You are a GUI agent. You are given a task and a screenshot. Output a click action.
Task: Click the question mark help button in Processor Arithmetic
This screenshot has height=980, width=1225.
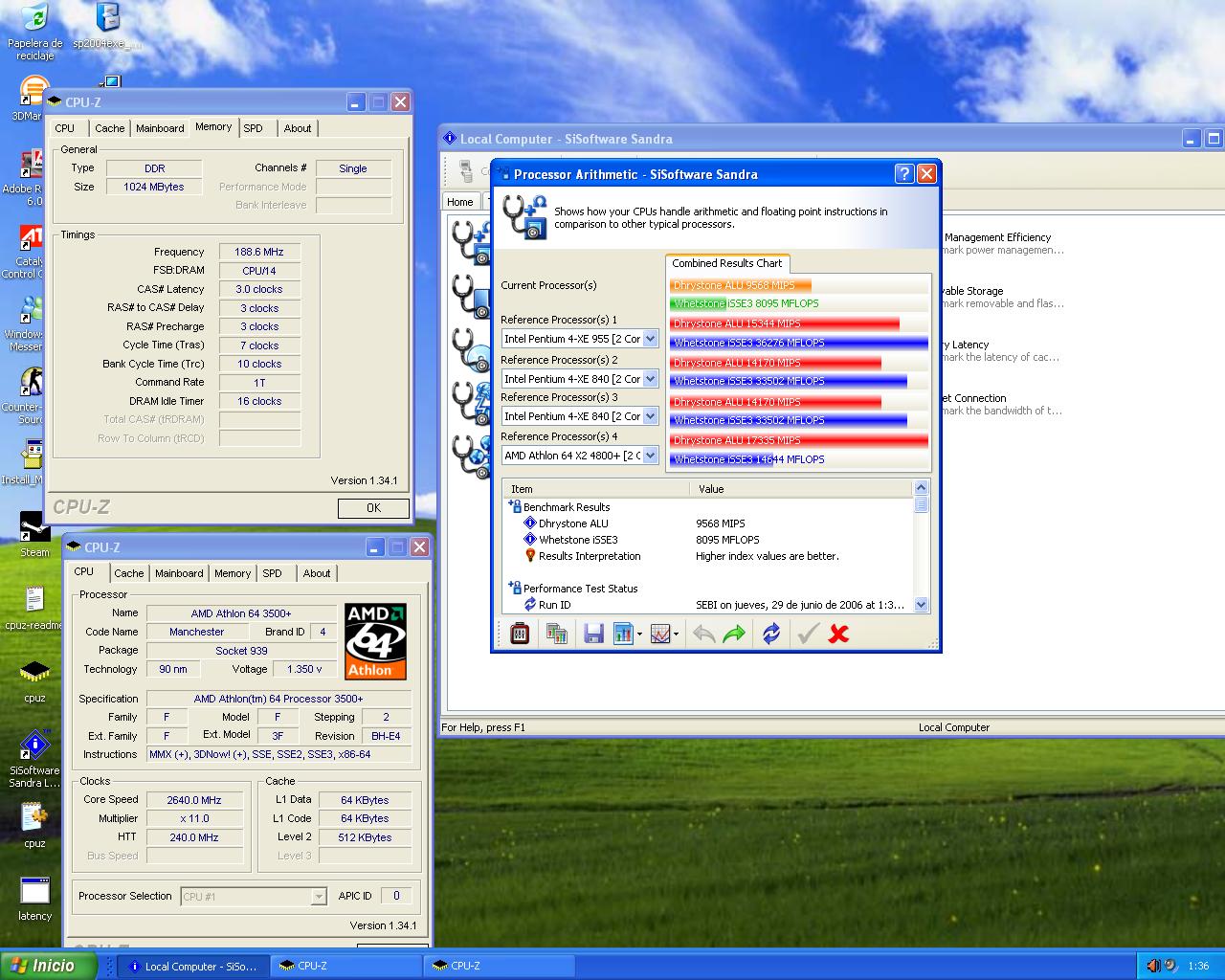pos(904,173)
